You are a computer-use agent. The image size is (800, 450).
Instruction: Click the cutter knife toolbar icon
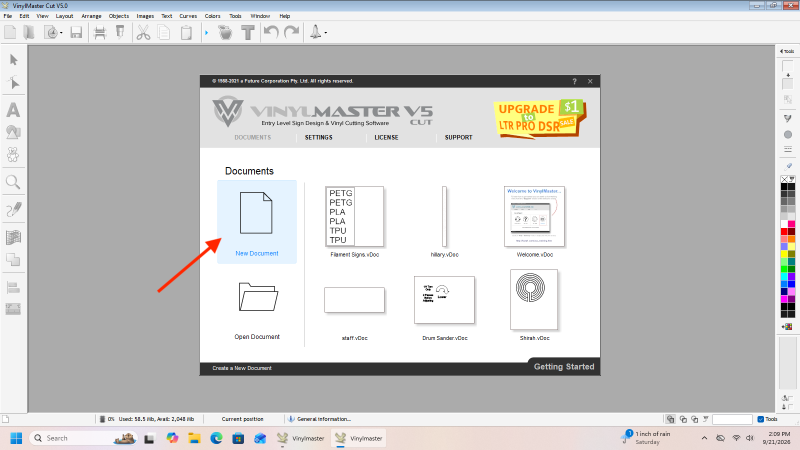pyautogui.click(x=120, y=33)
